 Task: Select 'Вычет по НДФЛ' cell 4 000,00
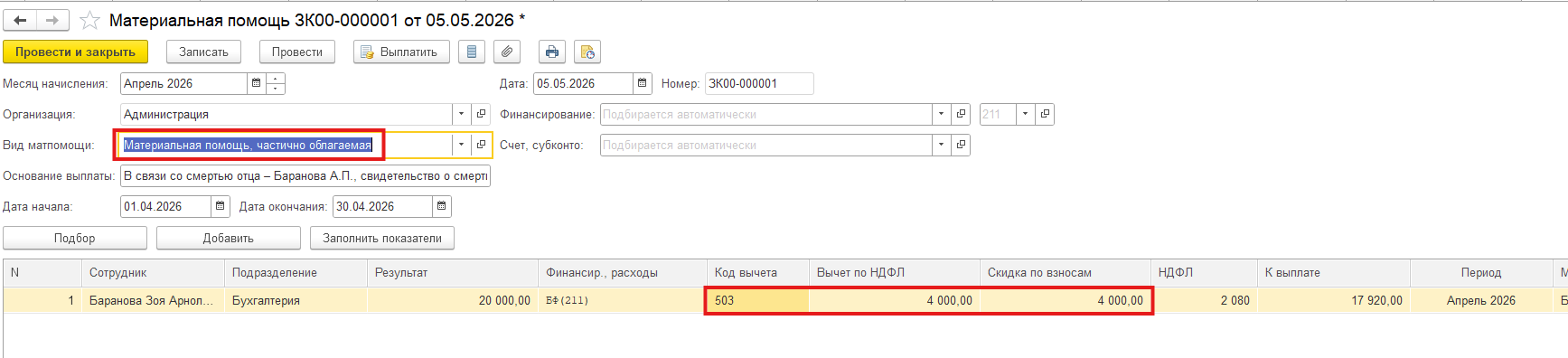(x=895, y=300)
